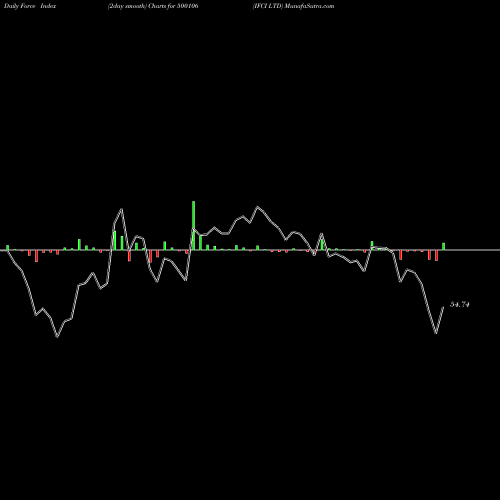Select the '(2day smooth) Charts for 500106' text

(153, 6)
